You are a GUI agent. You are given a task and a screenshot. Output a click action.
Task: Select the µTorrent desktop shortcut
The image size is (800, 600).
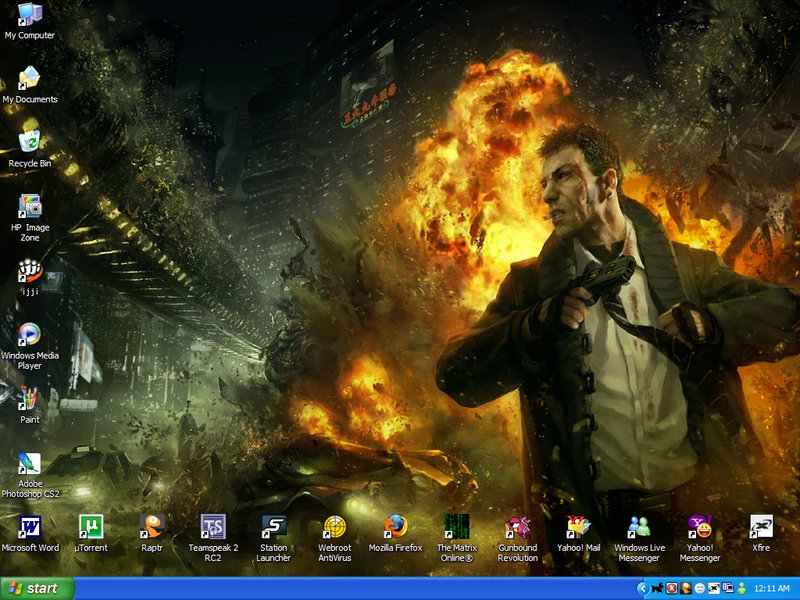[x=91, y=534]
